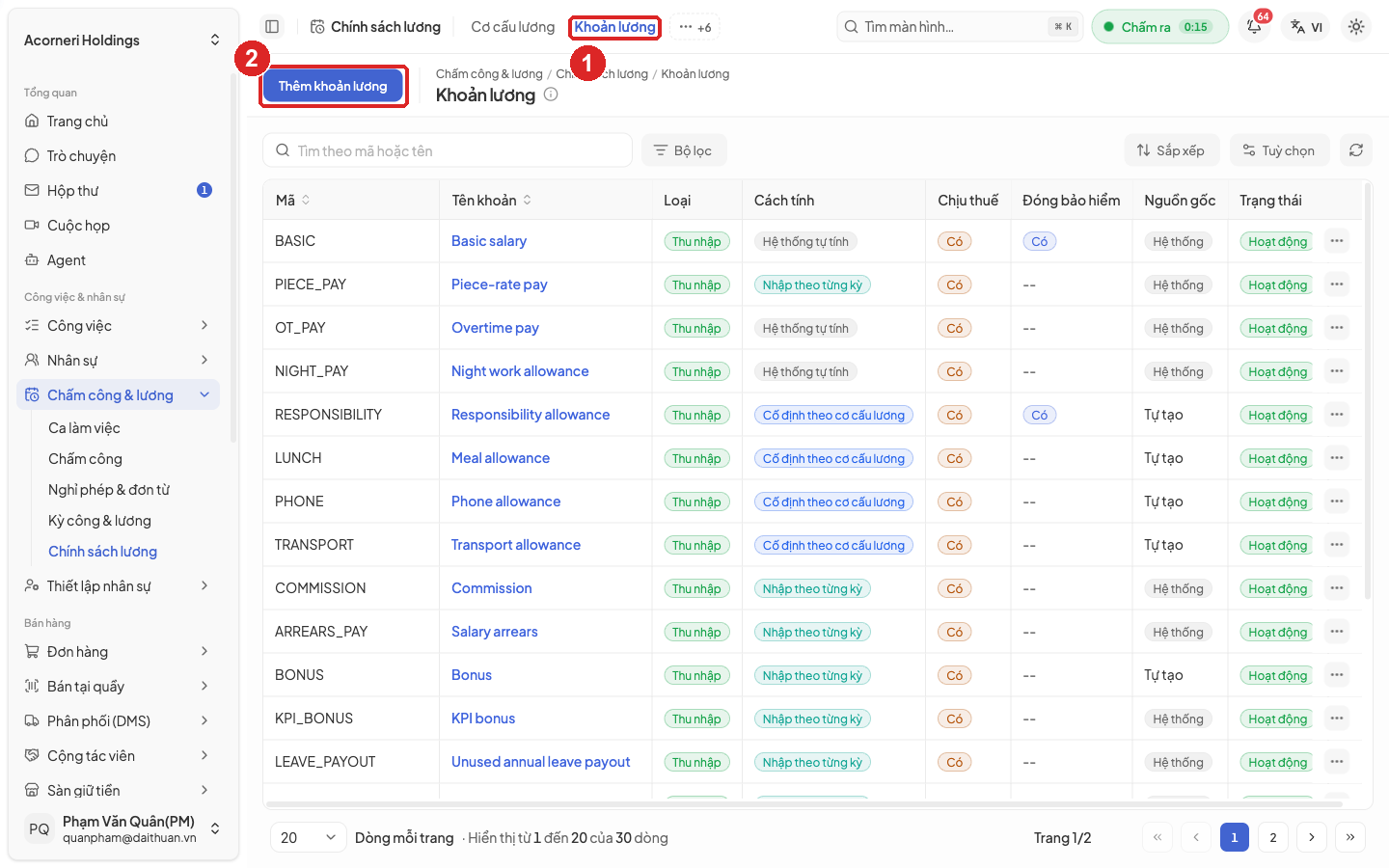This screenshot has height=868, width=1389.
Task: Go to page 2
Action: [1273, 837]
